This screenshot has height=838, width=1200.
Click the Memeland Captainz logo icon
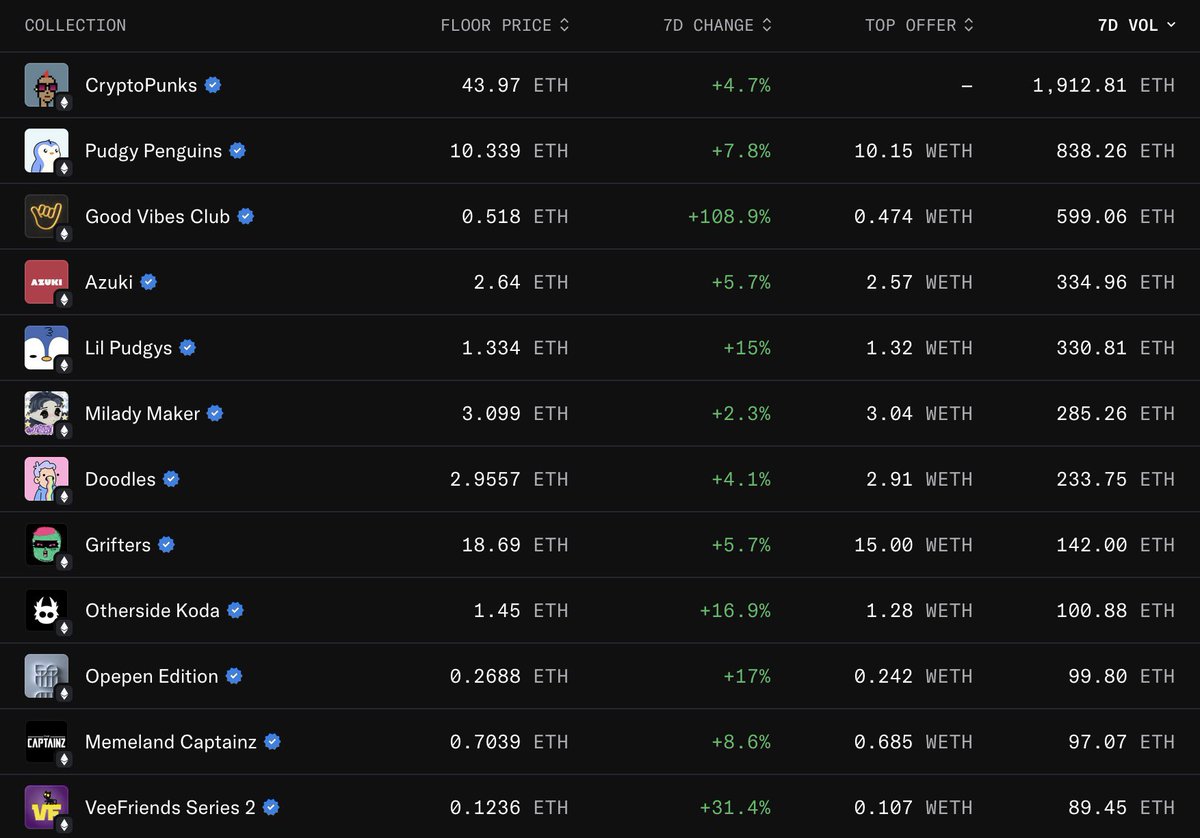coord(47,742)
